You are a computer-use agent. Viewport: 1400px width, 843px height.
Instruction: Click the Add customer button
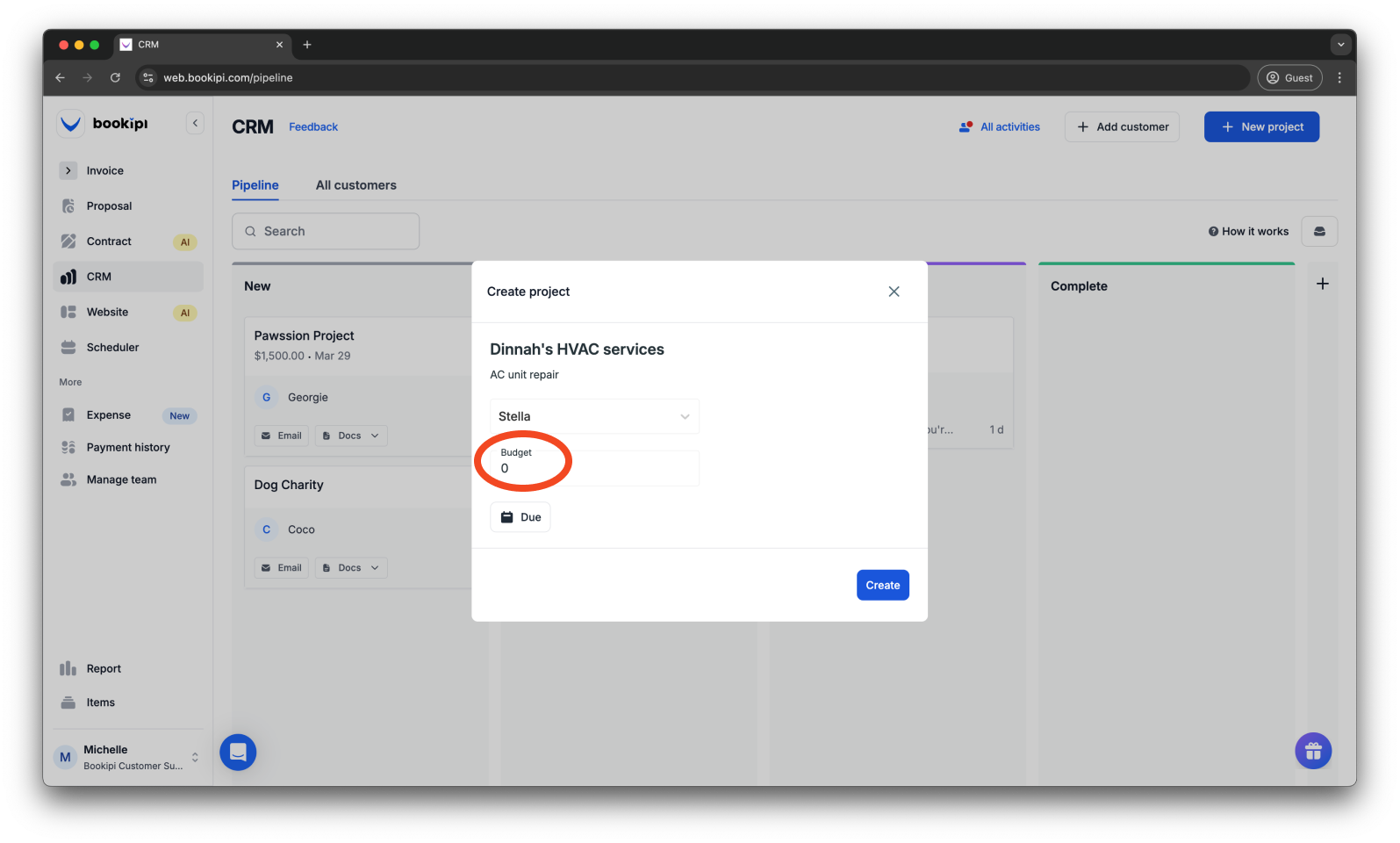(x=1122, y=127)
